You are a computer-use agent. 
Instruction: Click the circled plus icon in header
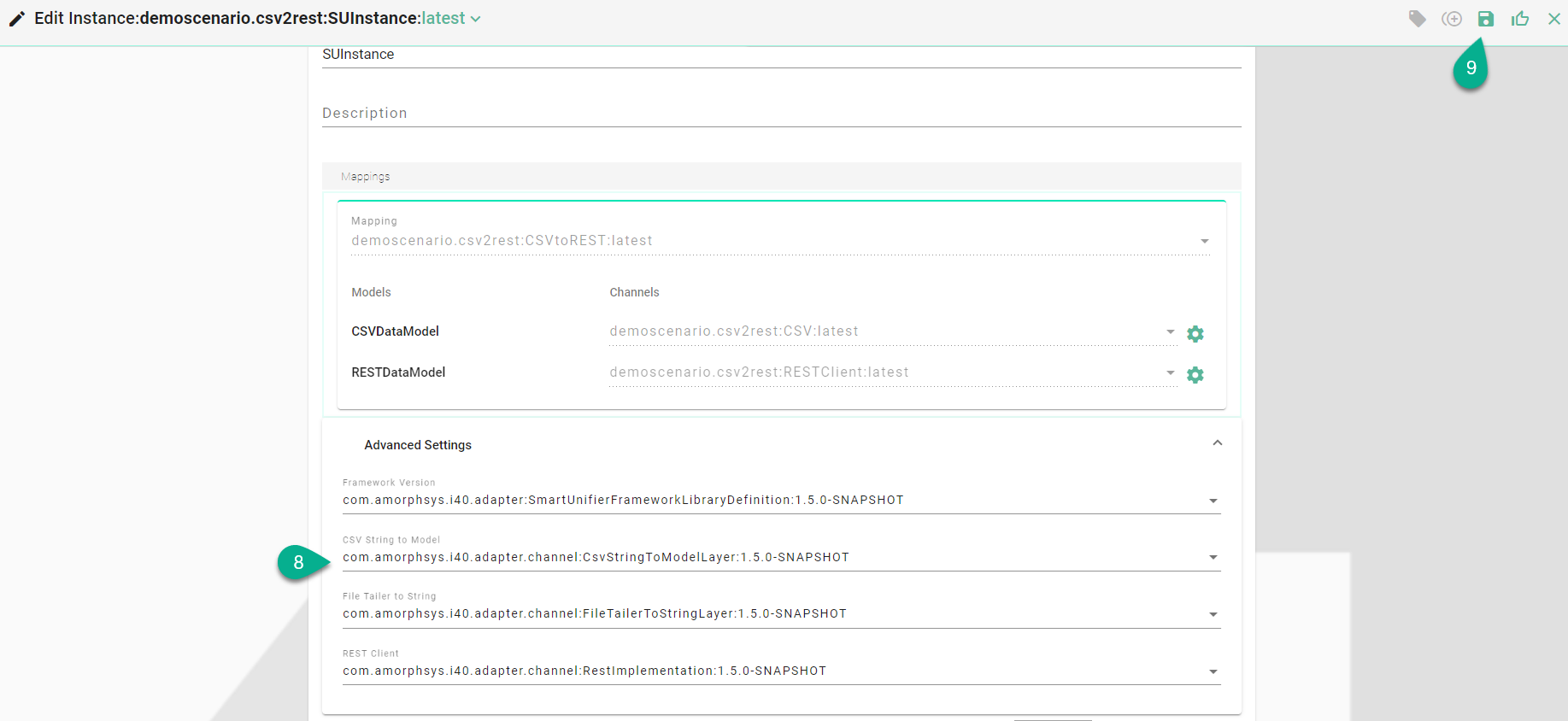coord(1452,19)
